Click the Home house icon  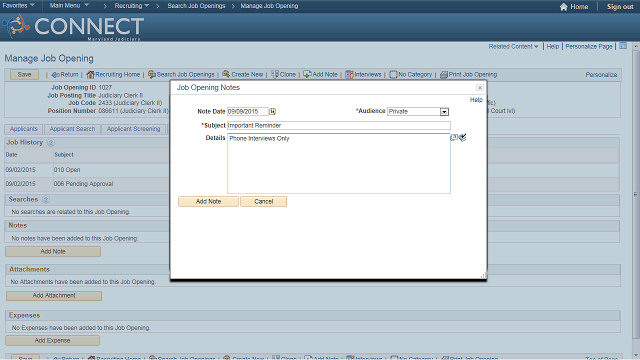(564, 7)
